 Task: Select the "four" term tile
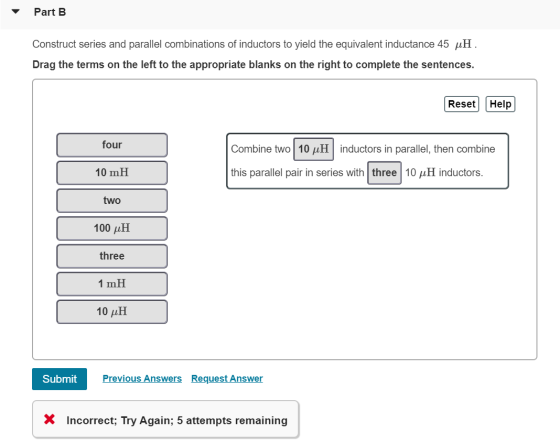[112, 145]
